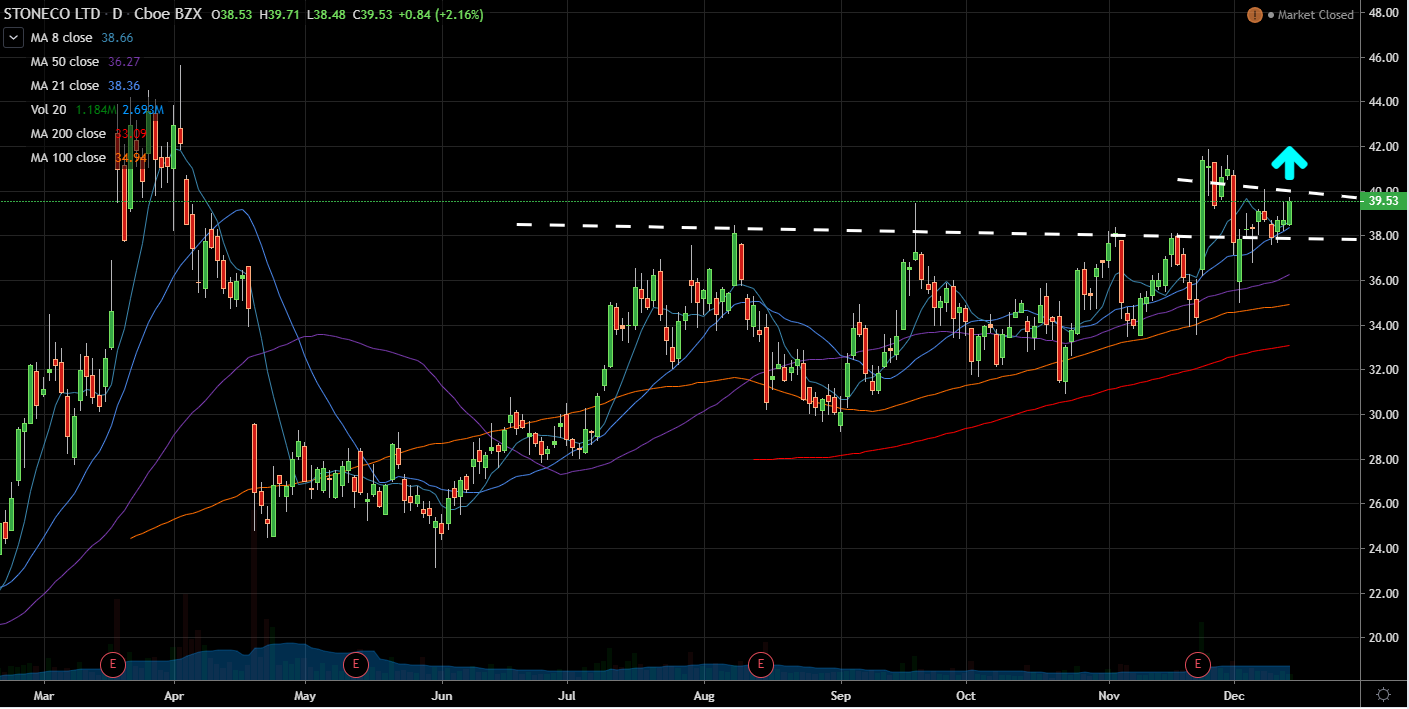Viewport: 1409px width, 709px height.
Task: Select the 'MA 100 close' indicator legend
Action: 68,158
